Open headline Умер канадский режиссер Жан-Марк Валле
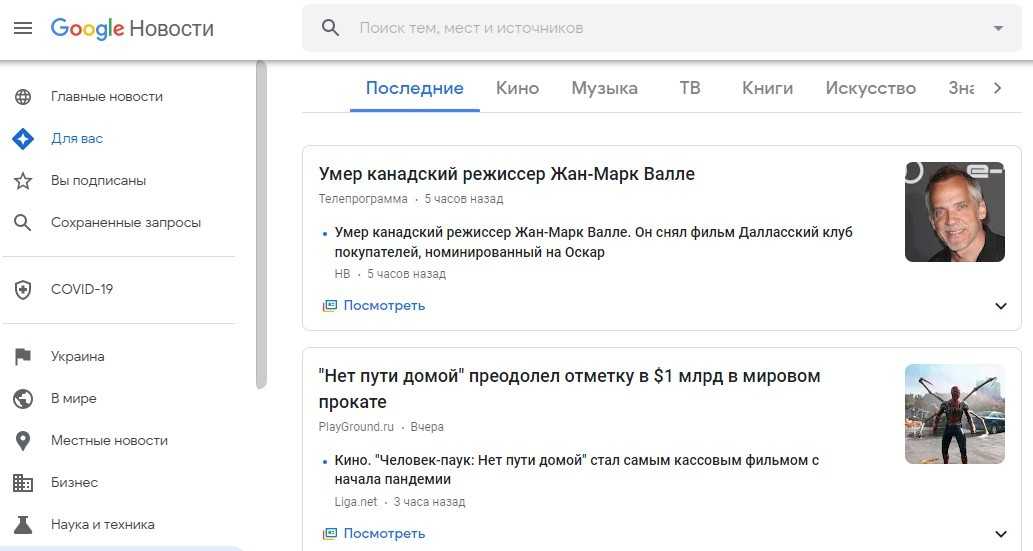The height and width of the screenshot is (551, 1033). coord(506,174)
